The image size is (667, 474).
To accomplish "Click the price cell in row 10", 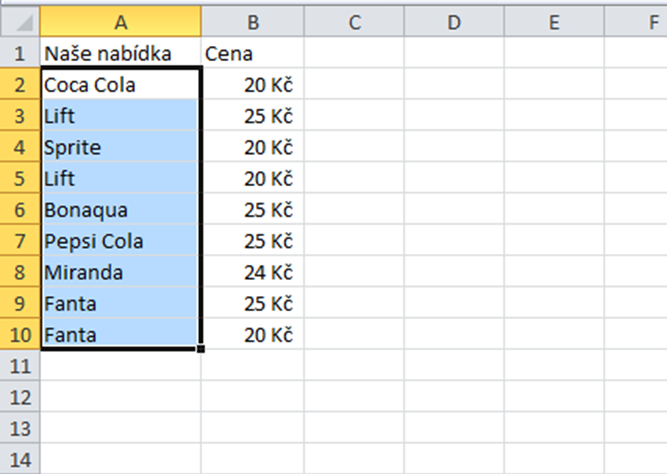I will 253,334.
